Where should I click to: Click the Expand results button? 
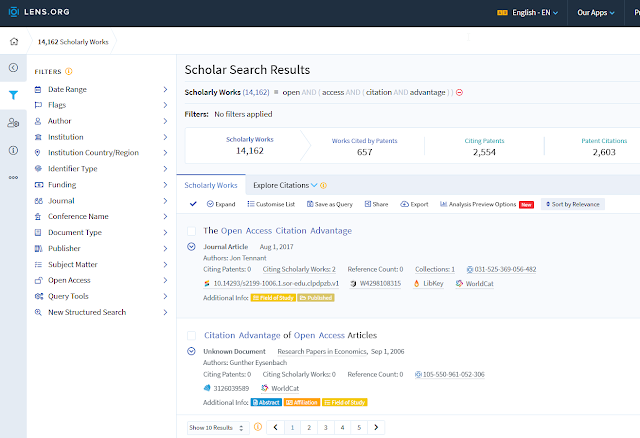pyautogui.click(x=221, y=204)
